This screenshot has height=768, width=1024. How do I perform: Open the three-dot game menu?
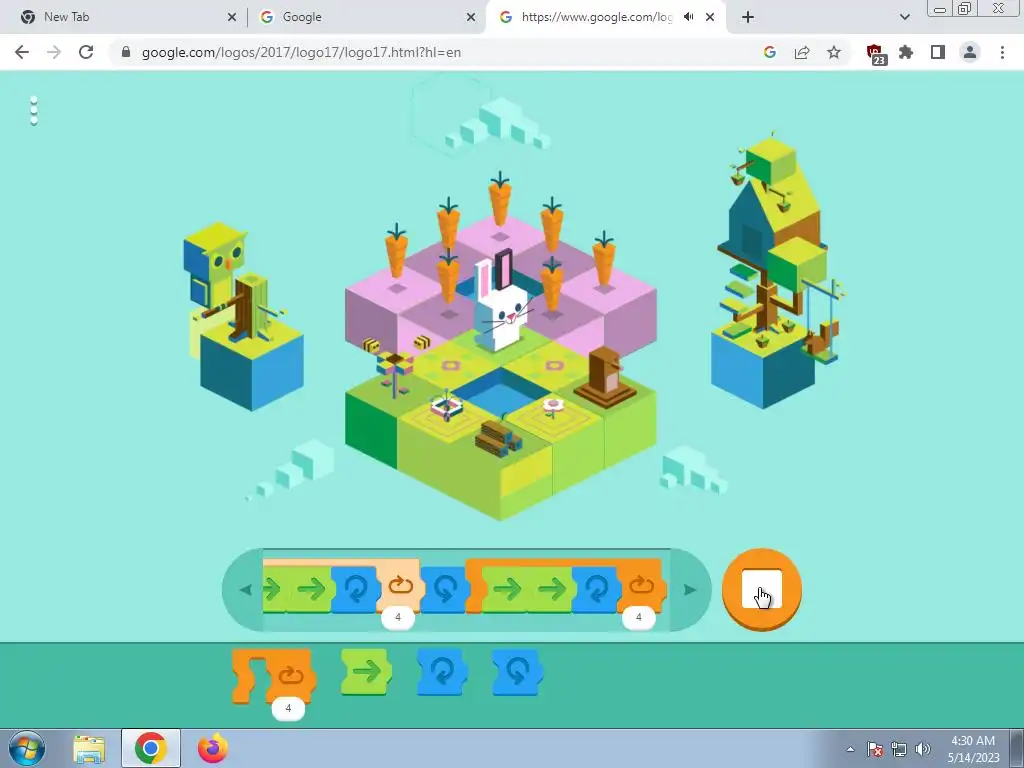coord(34,110)
